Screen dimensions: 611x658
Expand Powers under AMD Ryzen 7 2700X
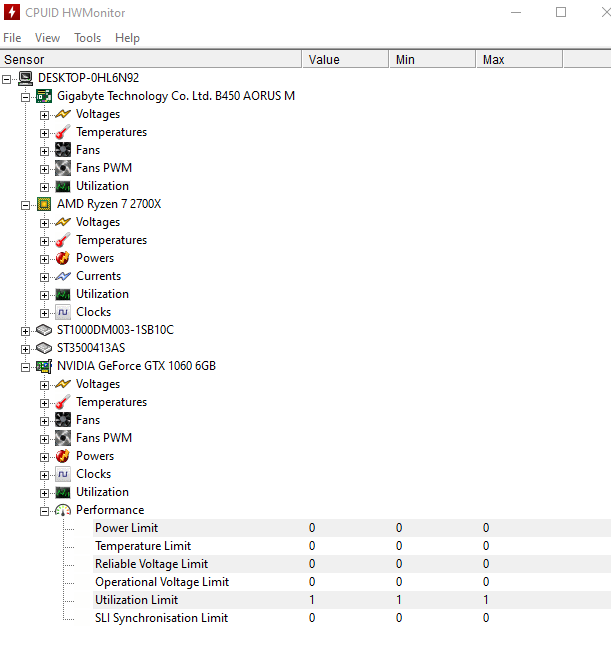click(44, 259)
